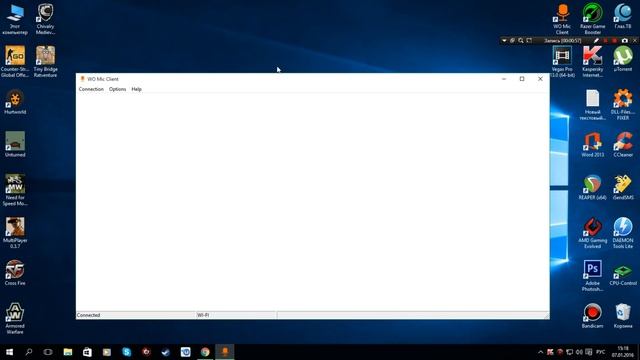Image resolution: width=640 pixels, height=360 pixels.
Task: Select the µTorrent desktop shortcut
Action: click(x=623, y=59)
